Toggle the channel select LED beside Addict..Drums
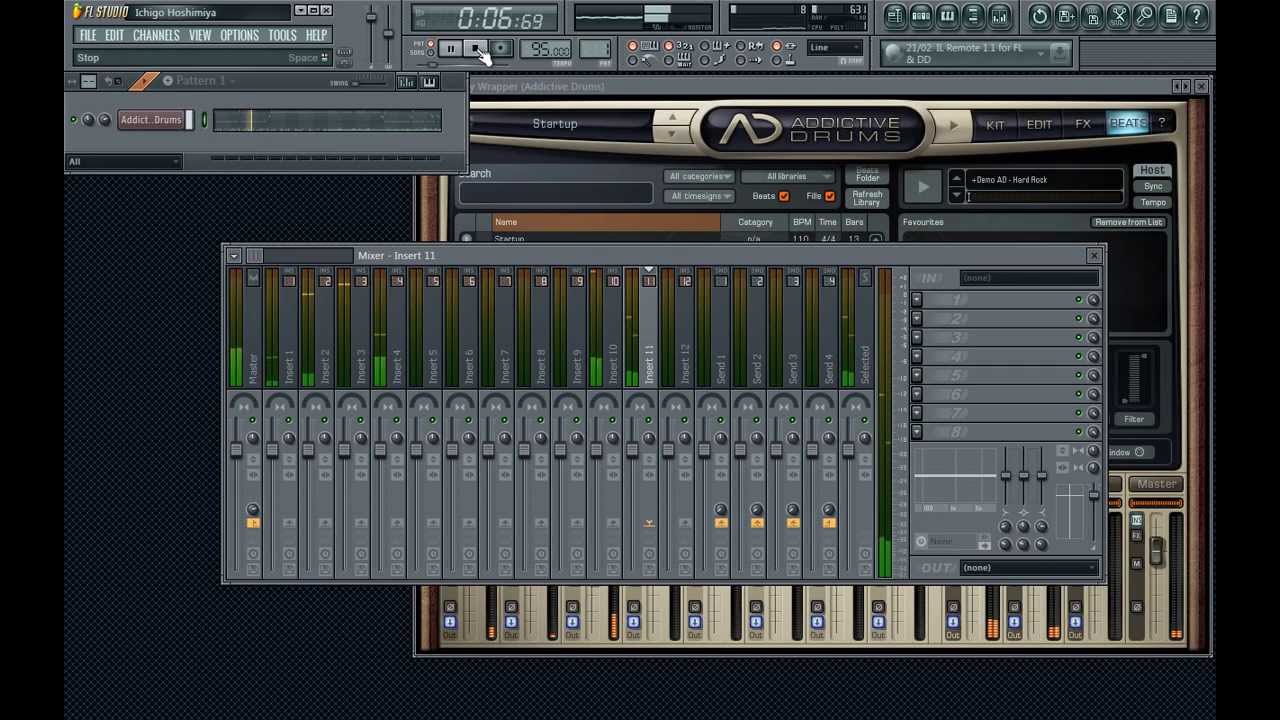The width and height of the screenshot is (1280, 720). coord(204,120)
